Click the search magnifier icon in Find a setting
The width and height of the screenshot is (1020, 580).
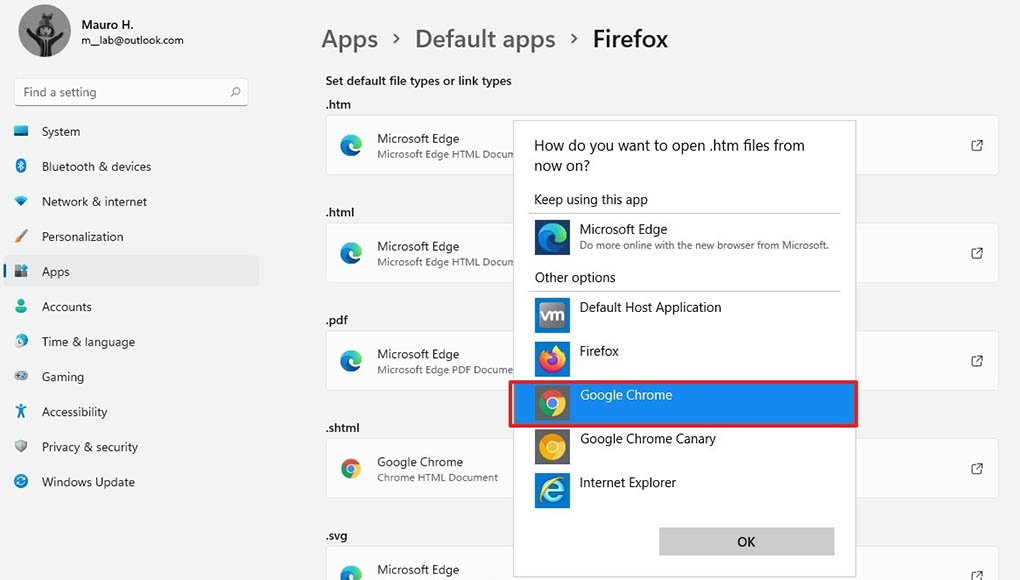pyautogui.click(x=235, y=92)
